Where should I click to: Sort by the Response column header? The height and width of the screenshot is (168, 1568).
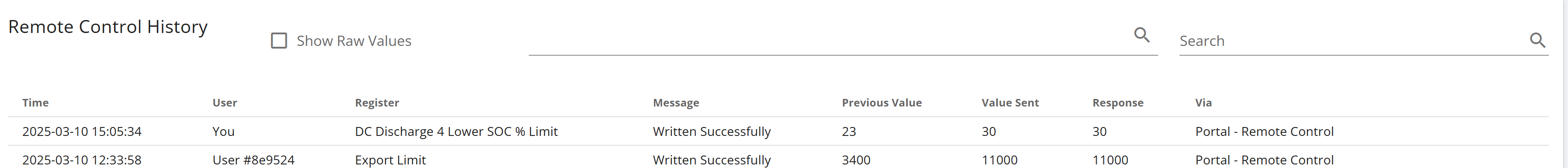1118,103
